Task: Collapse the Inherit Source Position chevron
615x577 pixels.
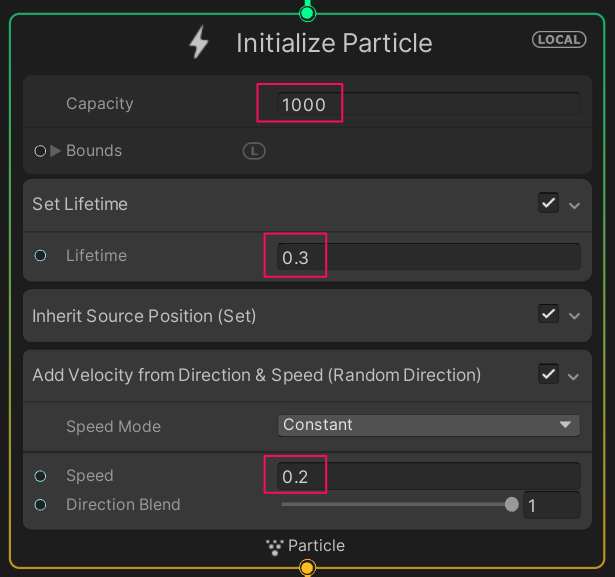Action: pos(574,315)
